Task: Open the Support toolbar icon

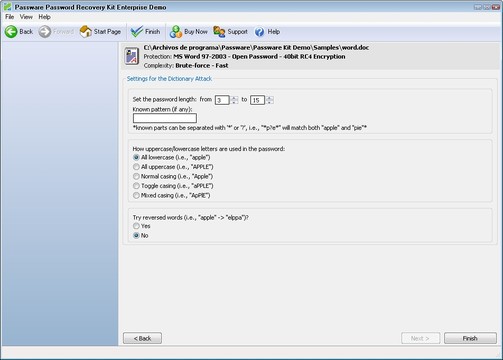Action: 219,32
